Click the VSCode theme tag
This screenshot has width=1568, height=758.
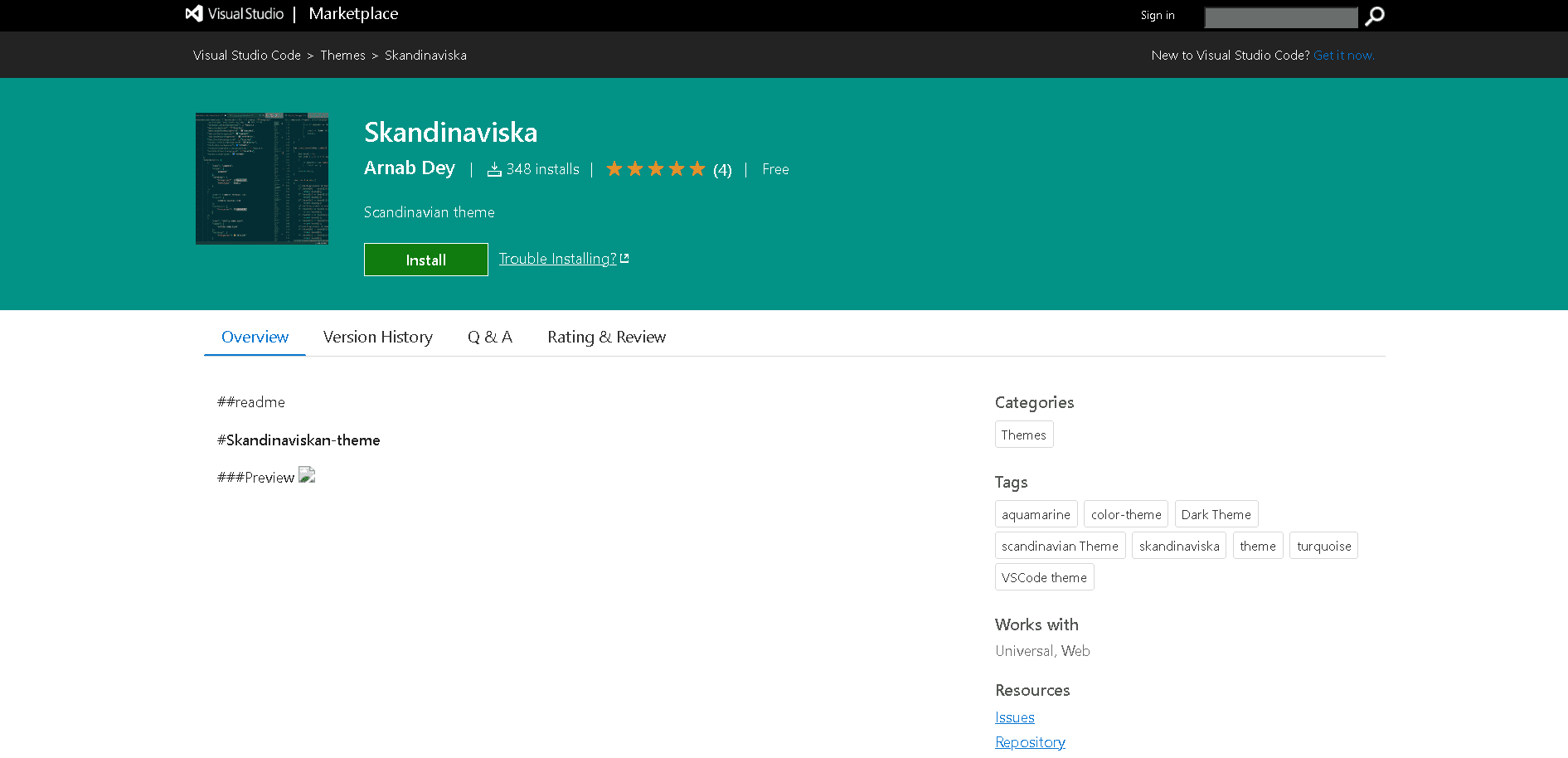point(1044,577)
